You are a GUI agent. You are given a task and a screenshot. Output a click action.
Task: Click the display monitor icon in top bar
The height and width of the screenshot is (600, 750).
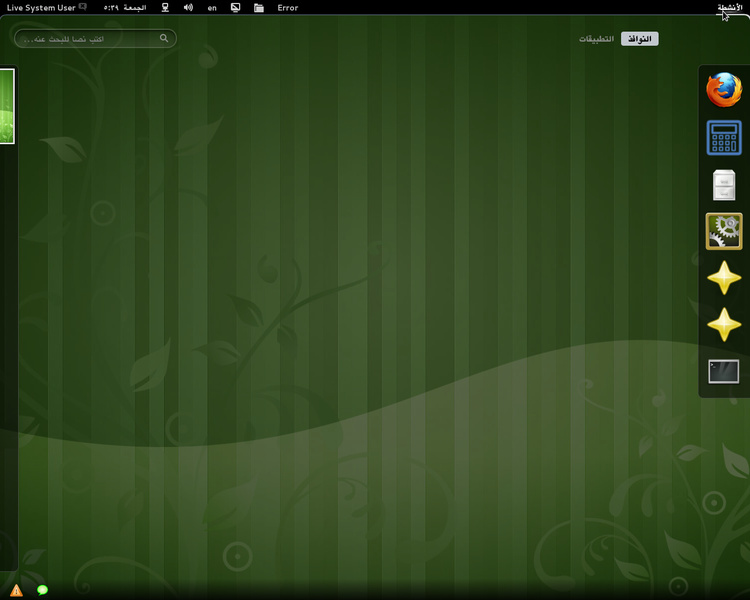[x=235, y=8]
